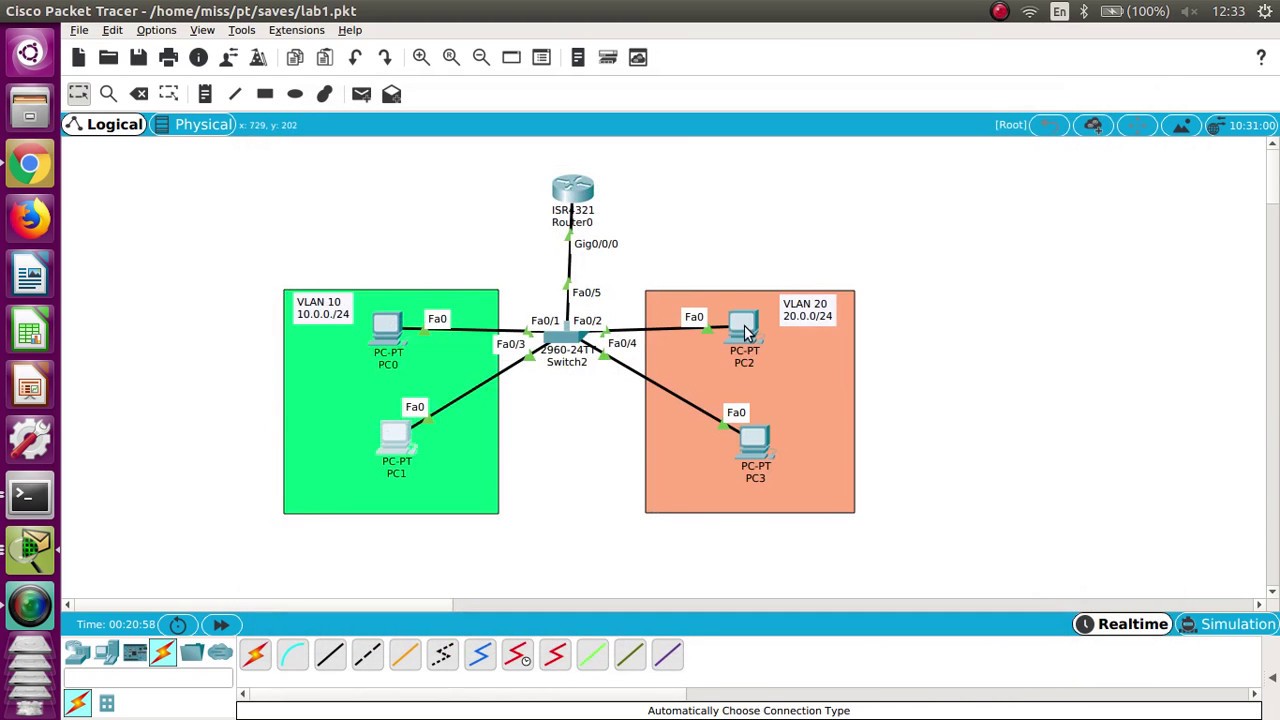Activate the Delete tool
This screenshot has width=1280, height=720.
coord(139,93)
